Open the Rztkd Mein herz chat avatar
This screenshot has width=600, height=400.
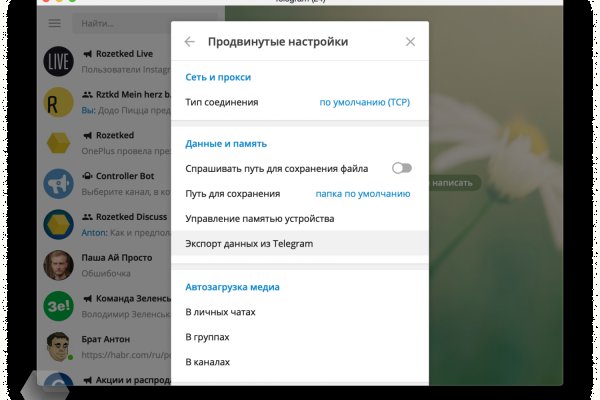click(59, 102)
